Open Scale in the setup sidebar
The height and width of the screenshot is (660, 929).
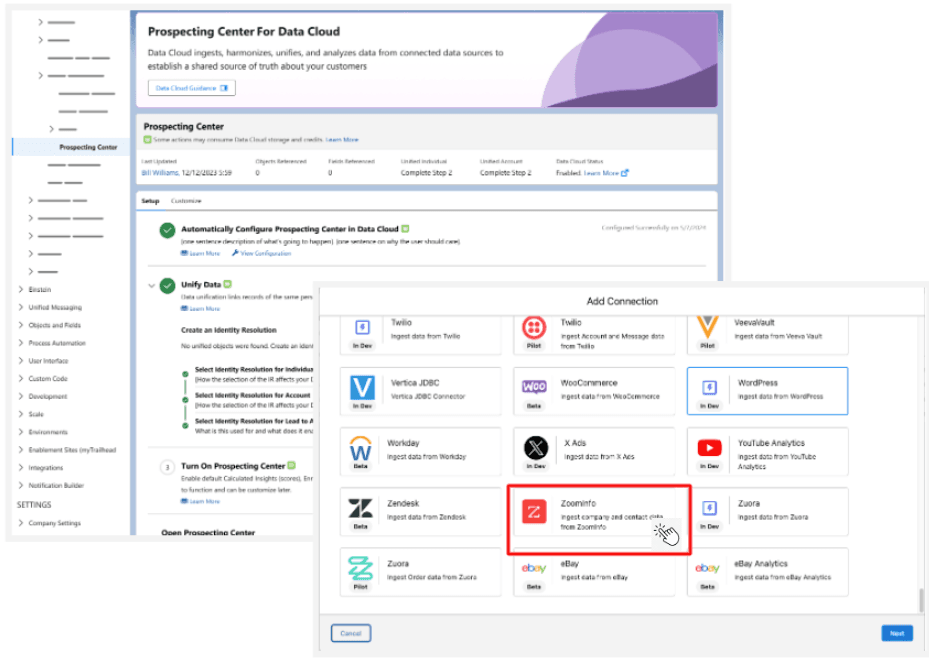(36, 414)
